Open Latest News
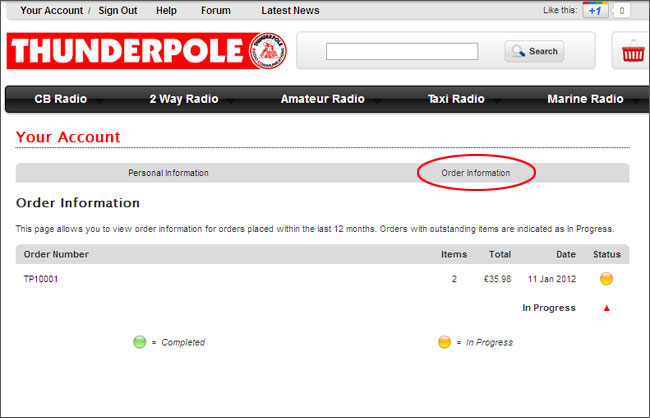650x418 pixels. pos(290,10)
